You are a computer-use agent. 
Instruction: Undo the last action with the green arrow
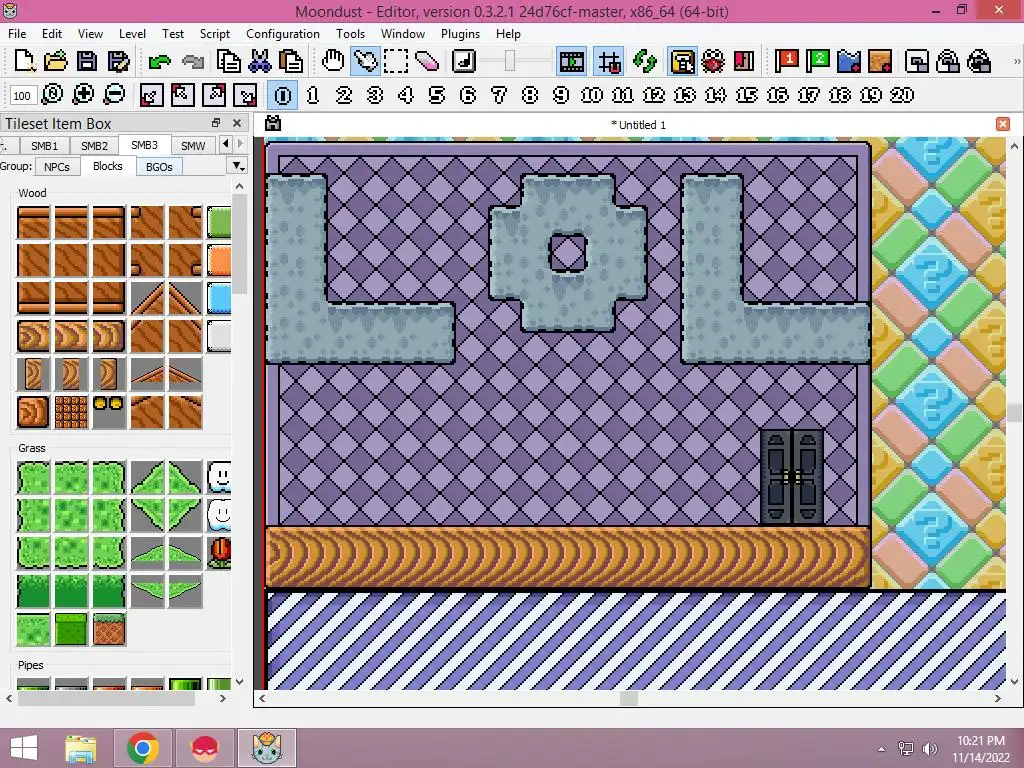pyautogui.click(x=159, y=62)
